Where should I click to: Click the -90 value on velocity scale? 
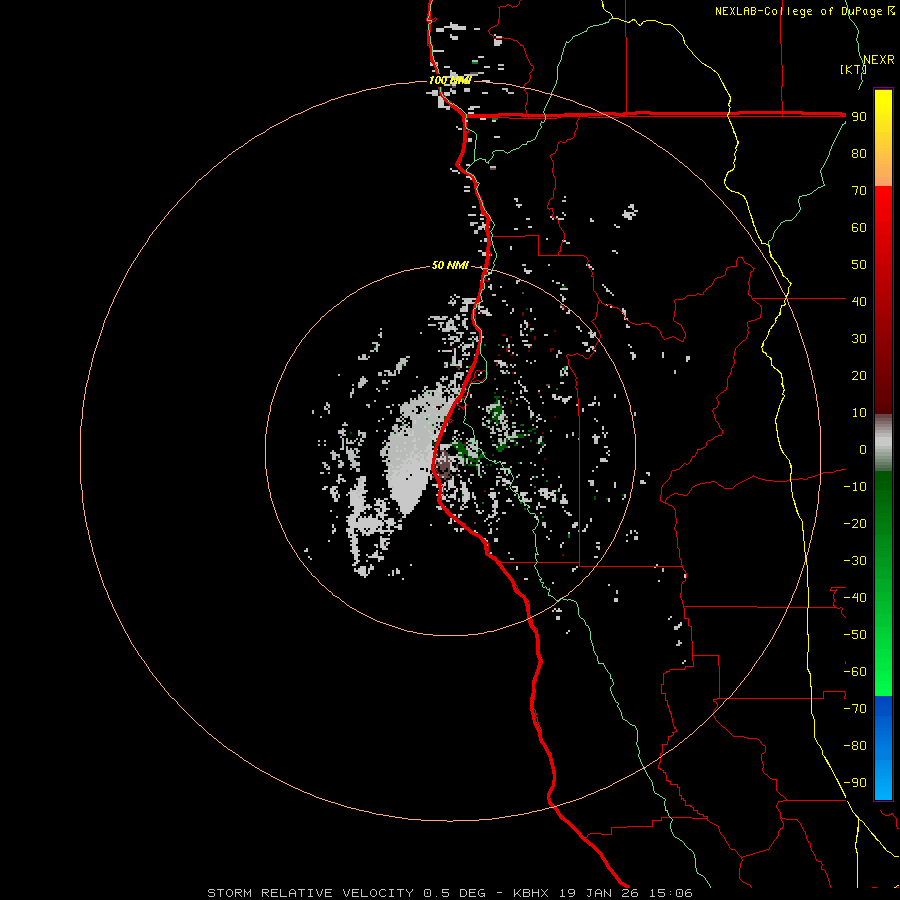(855, 783)
